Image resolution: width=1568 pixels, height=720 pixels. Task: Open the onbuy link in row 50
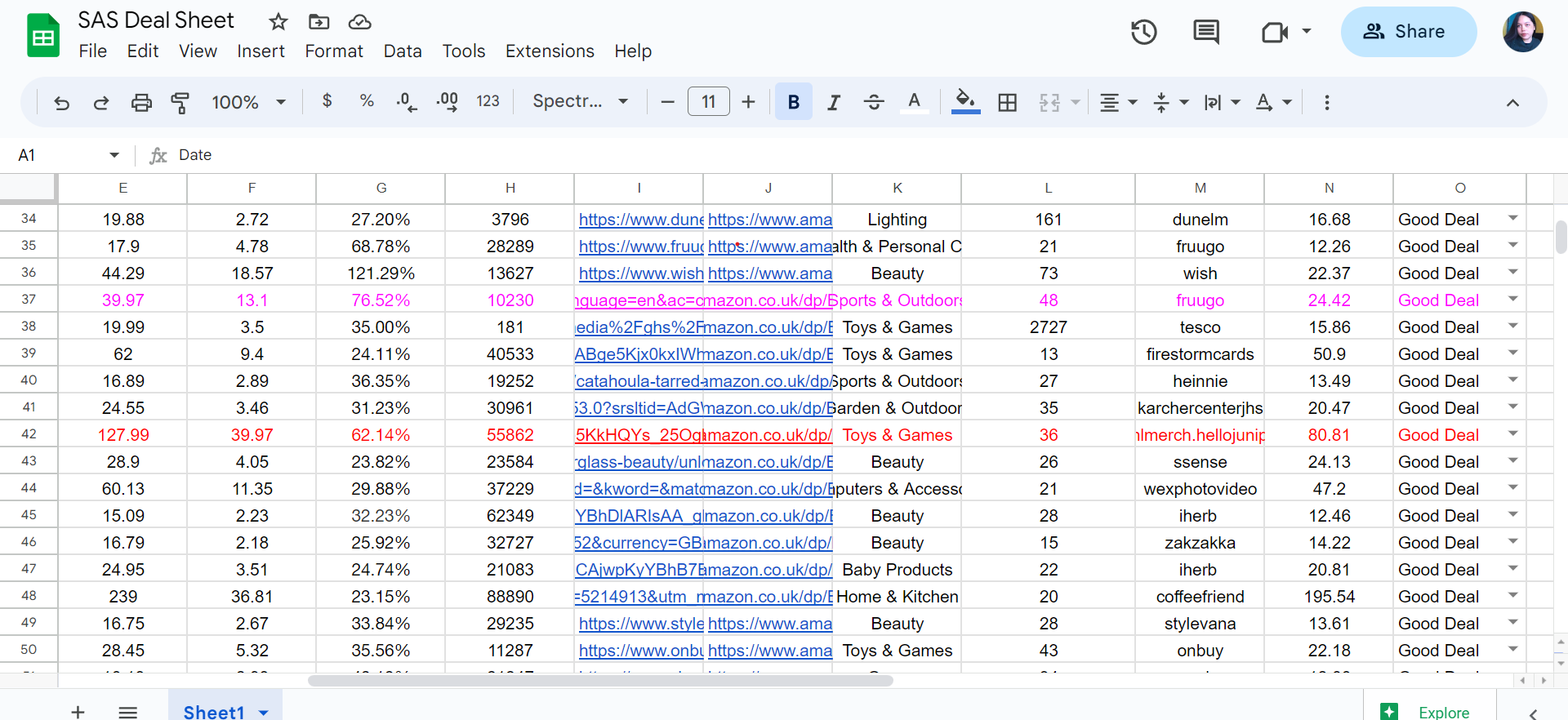(641, 650)
